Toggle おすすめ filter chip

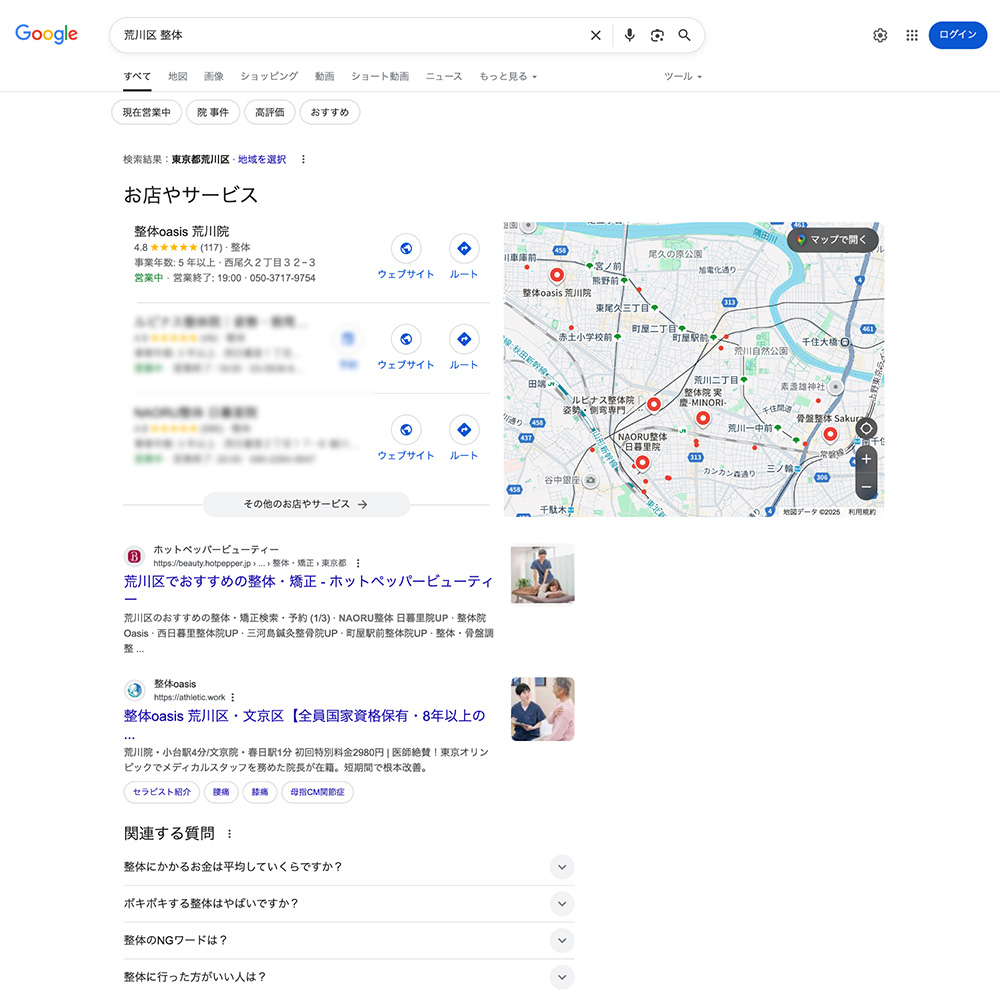[330, 112]
